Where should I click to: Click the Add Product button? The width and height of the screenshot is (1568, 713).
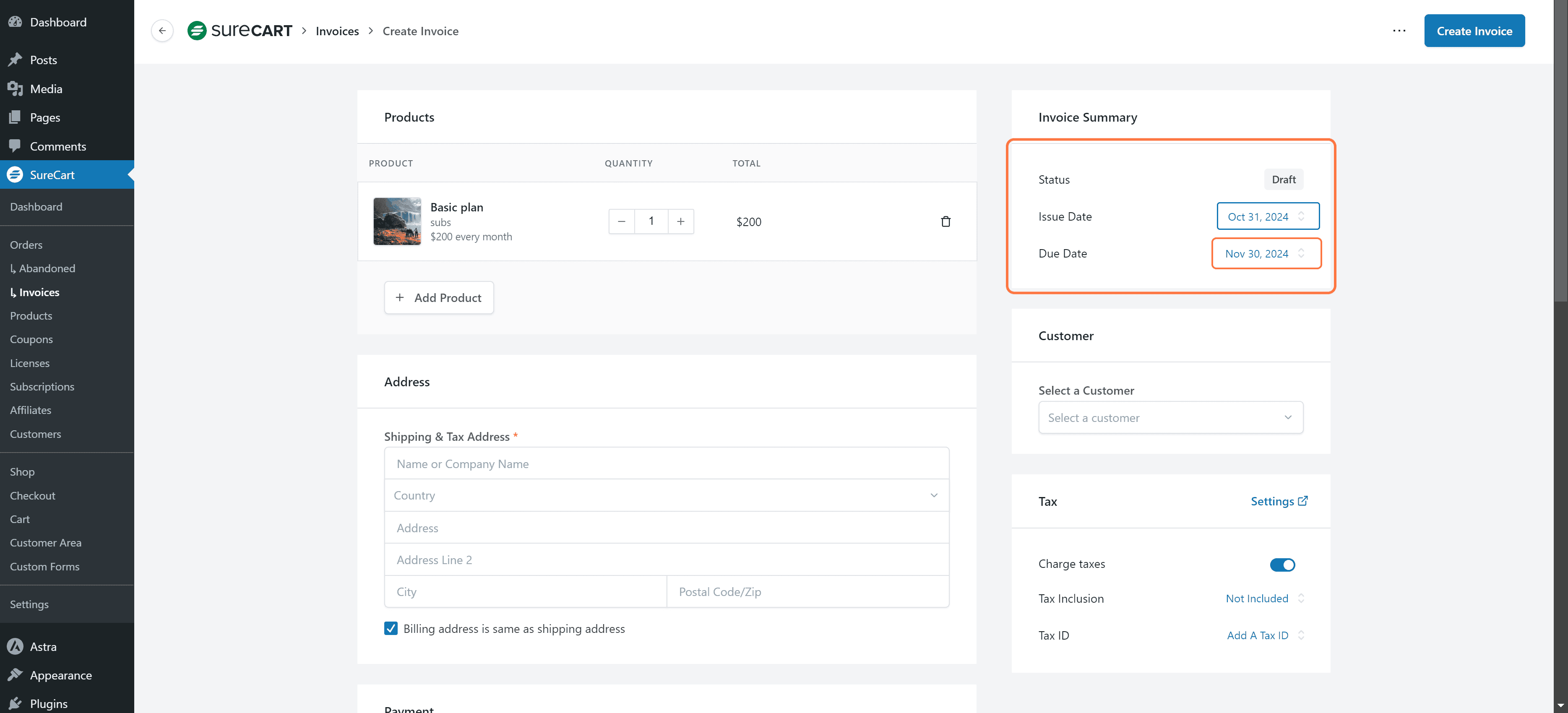[x=438, y=297]
